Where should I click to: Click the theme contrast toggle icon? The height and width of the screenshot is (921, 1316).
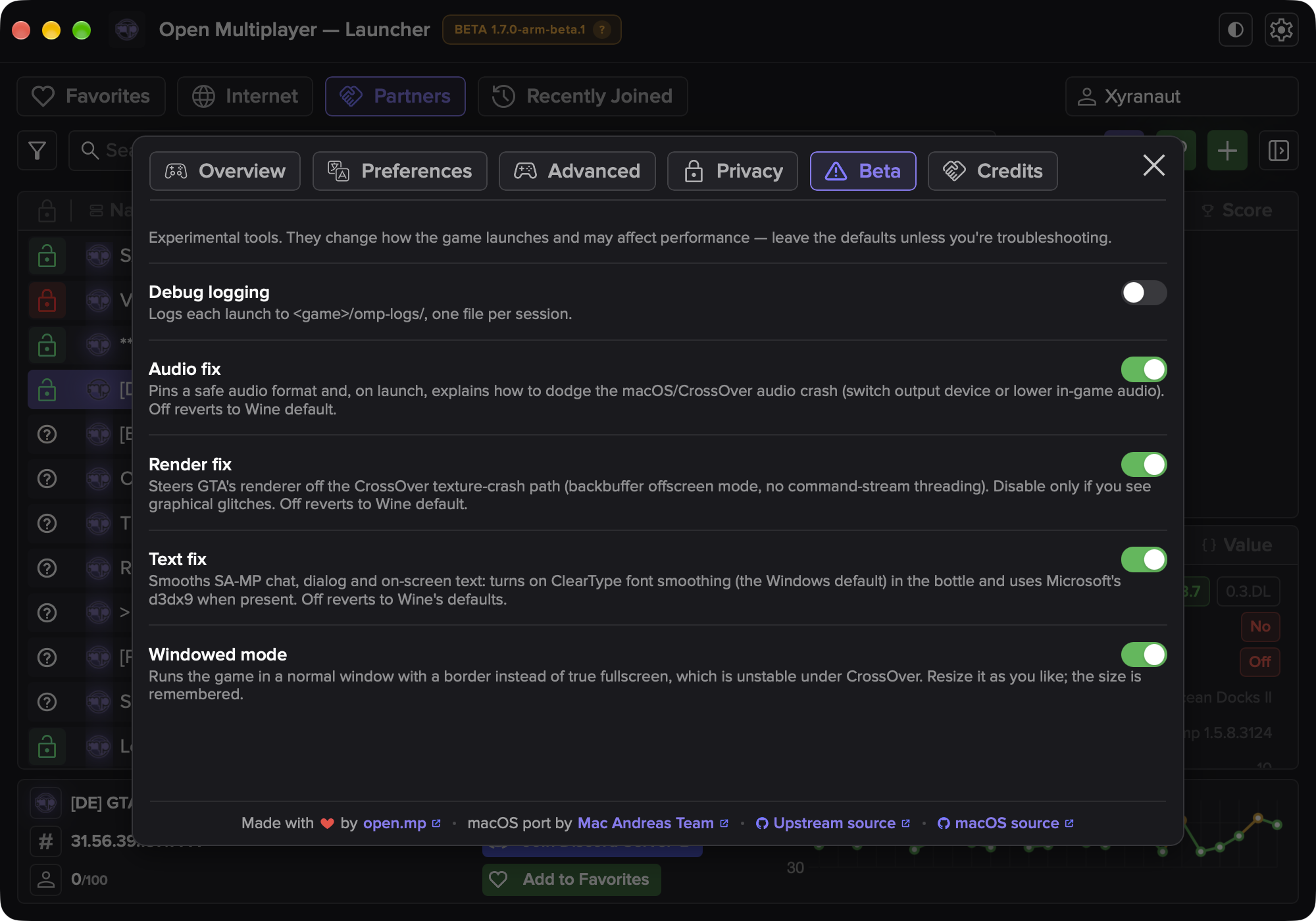point(1235,30)
